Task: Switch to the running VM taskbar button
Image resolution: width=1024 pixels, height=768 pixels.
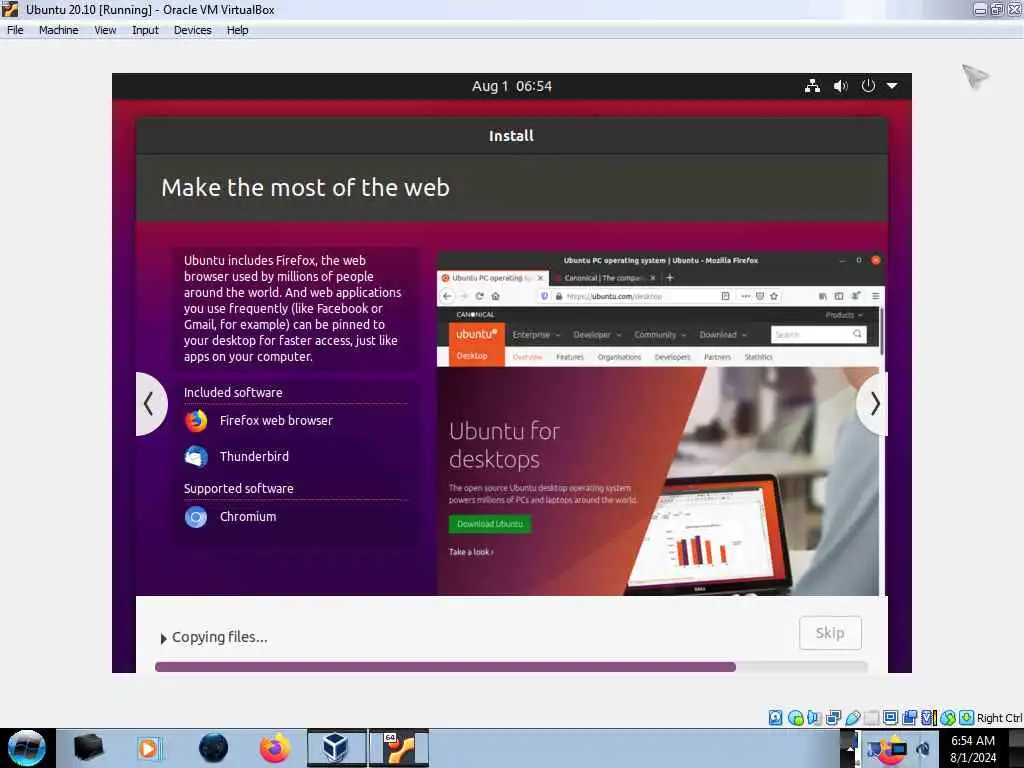Action: (399, 748)
